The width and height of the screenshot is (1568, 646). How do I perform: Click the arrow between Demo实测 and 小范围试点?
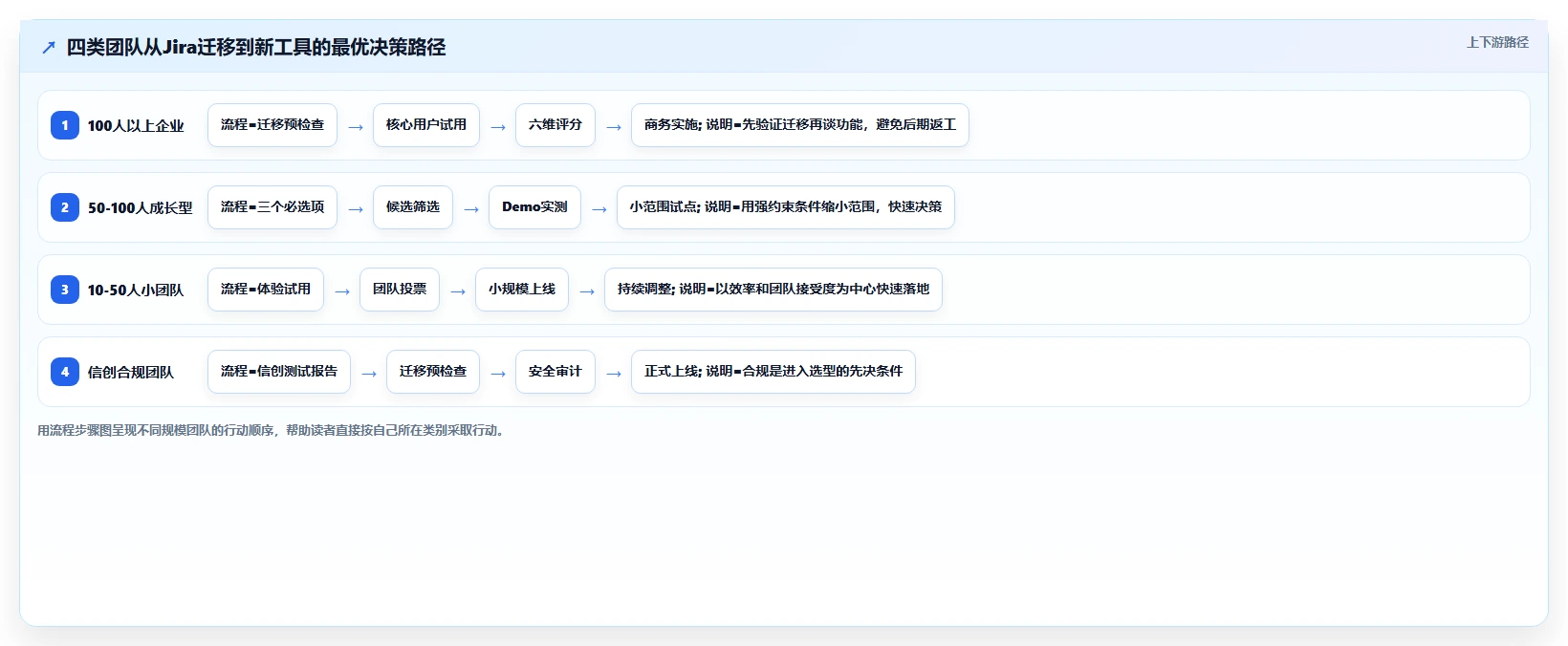click(x=599, y=209)
